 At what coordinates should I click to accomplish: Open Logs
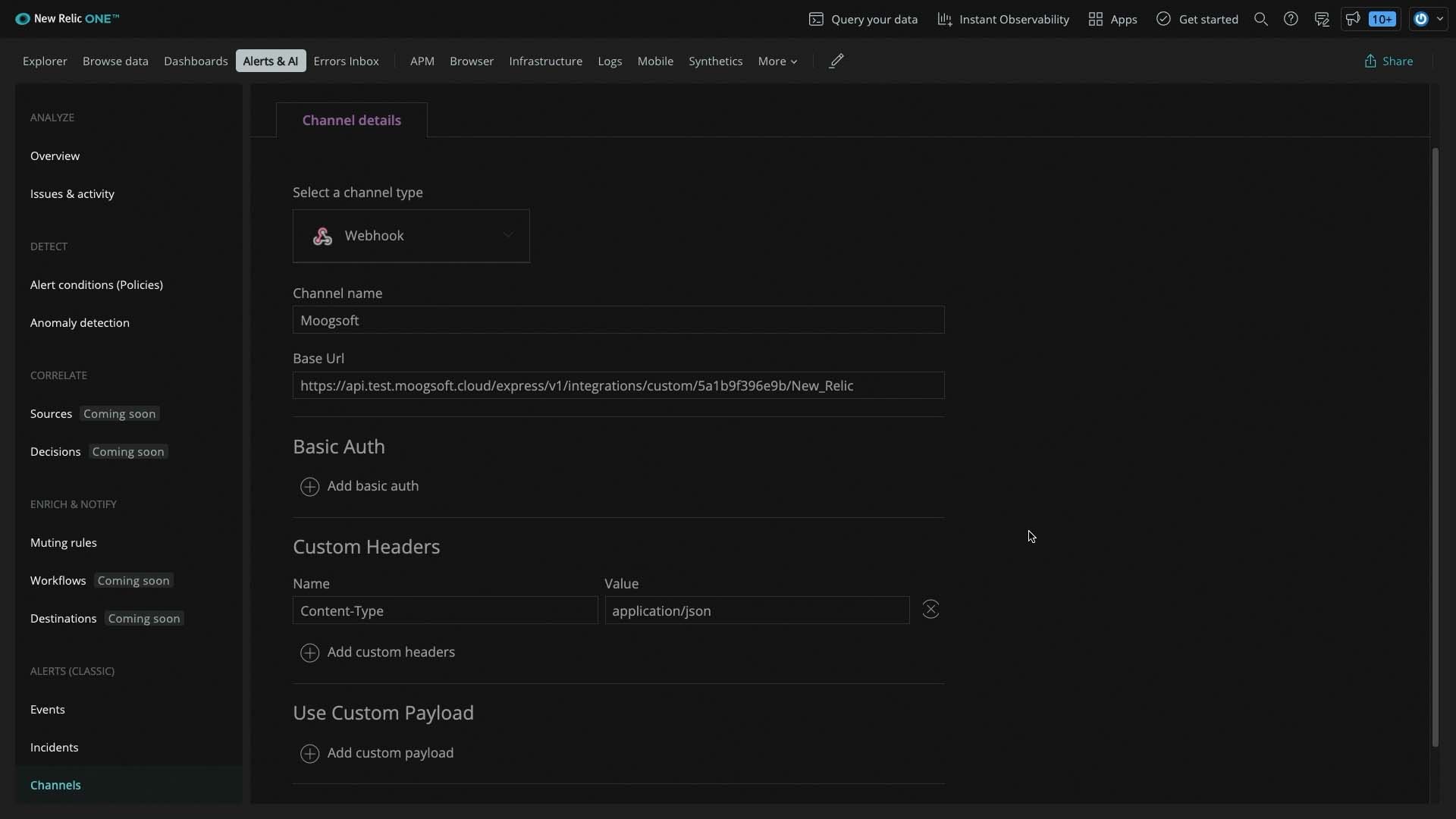pos(610,61)
